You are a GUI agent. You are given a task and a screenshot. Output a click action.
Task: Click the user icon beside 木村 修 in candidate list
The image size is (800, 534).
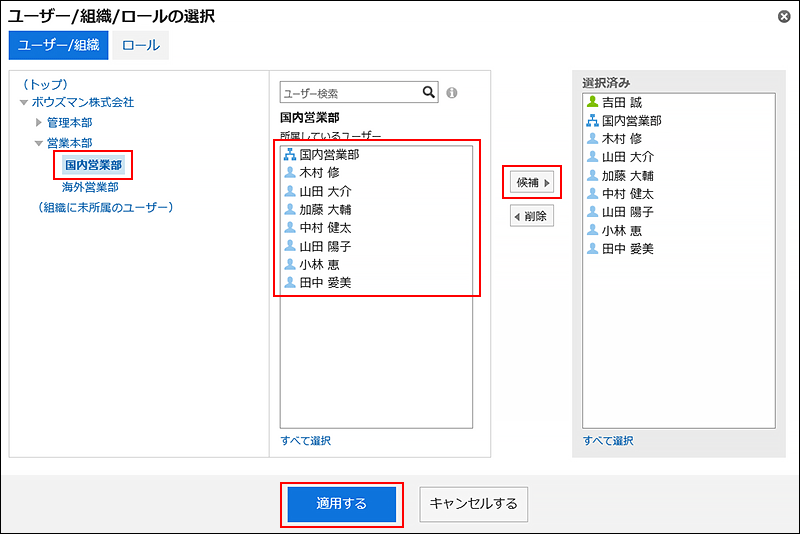click(x=290, y=172)
